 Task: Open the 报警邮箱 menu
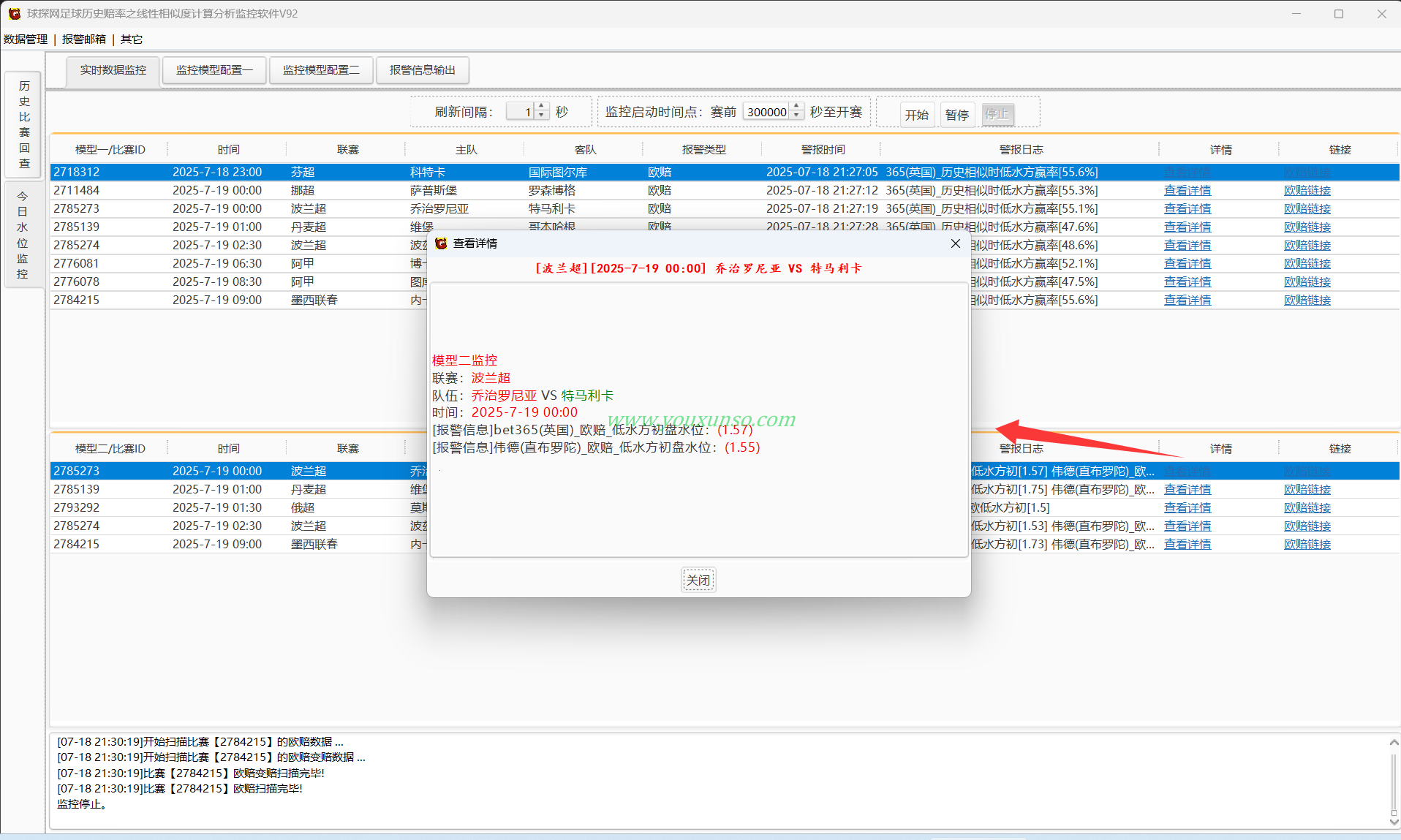84,39
